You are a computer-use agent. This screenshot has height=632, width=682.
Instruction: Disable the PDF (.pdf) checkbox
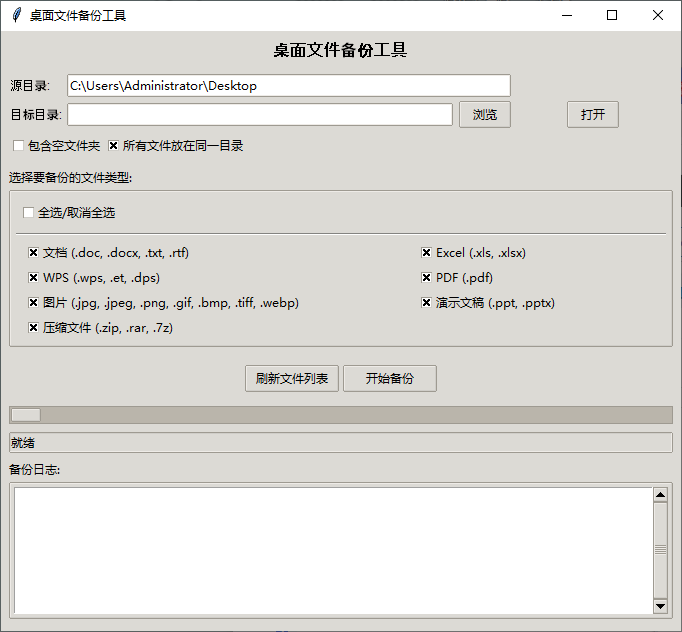[x=426, y=278]
